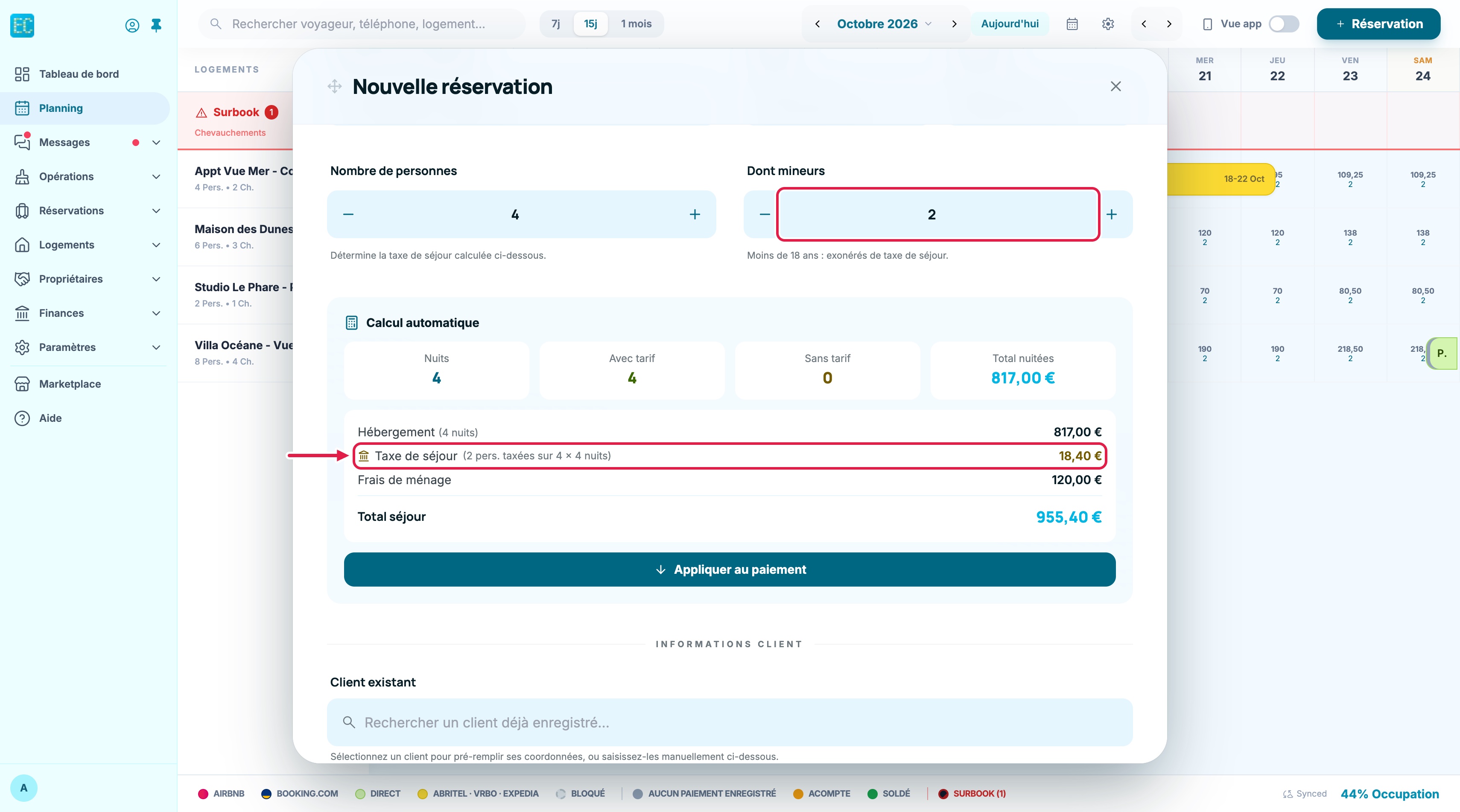Click the AIRBNB legend color dot
The width and height of the screenshot is (1460, 812).
coord(203,794)
